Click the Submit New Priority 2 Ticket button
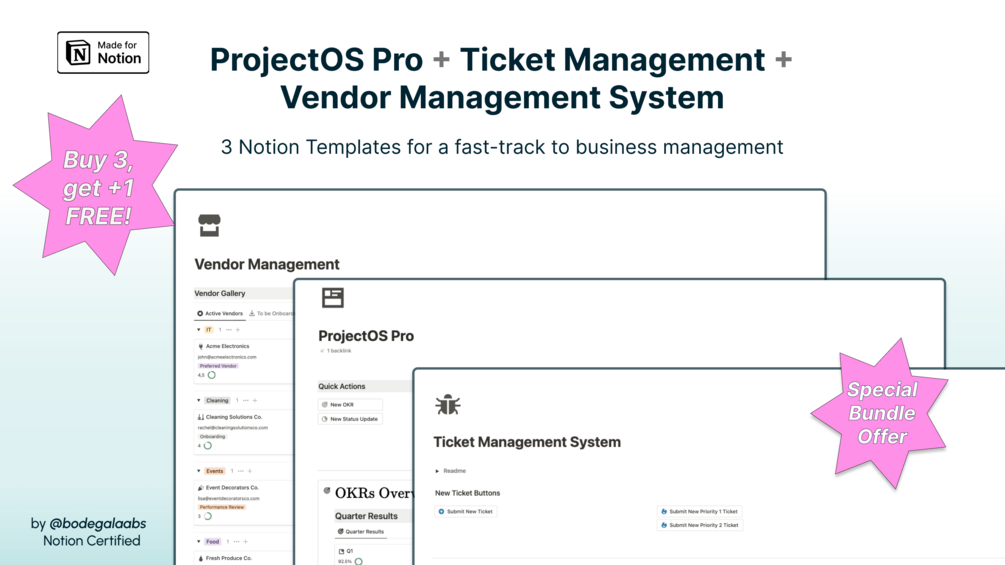The image size is (1005, 565). (699, 525)
